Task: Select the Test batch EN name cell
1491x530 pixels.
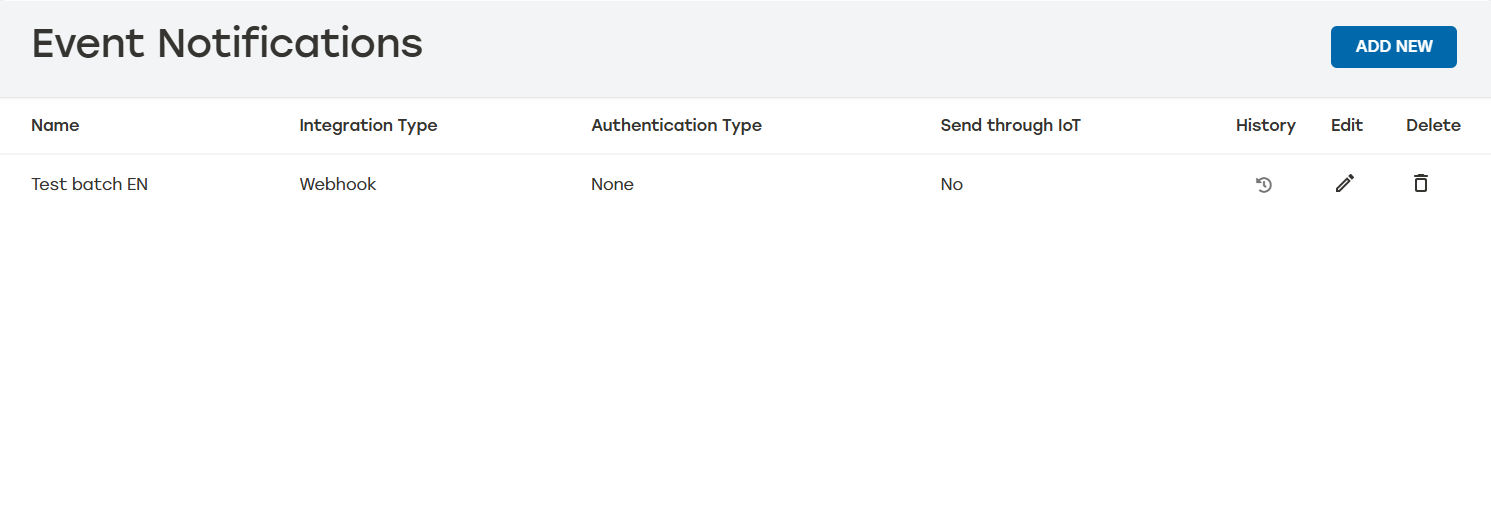Action: 89,184
